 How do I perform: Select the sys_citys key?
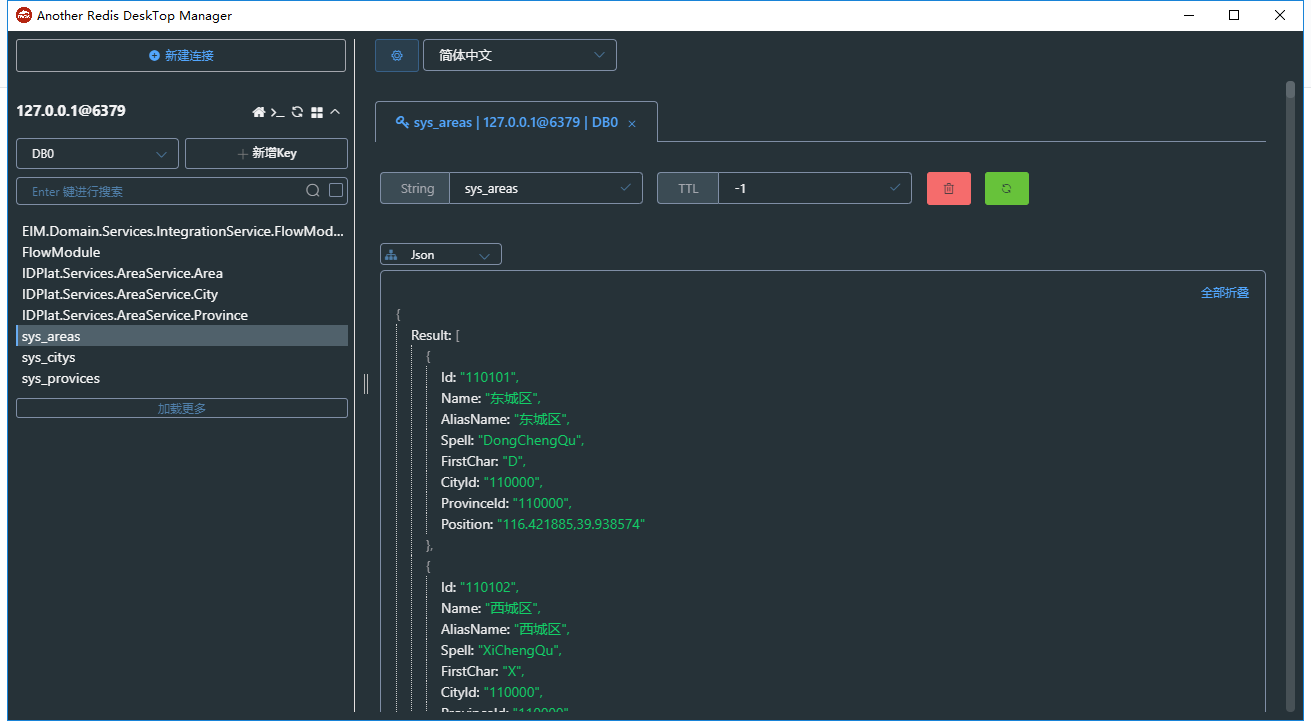[x=182, y=357]
